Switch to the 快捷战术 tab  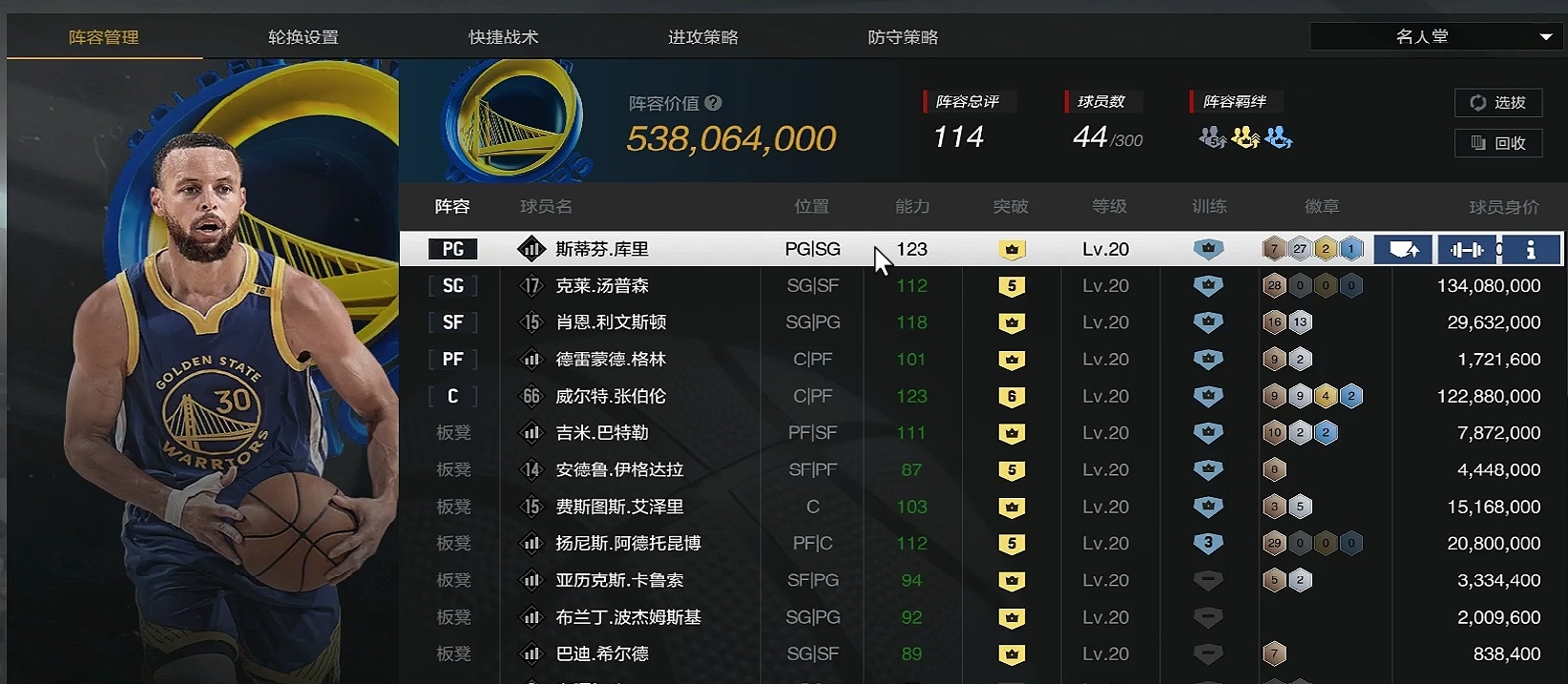point(504,37)
